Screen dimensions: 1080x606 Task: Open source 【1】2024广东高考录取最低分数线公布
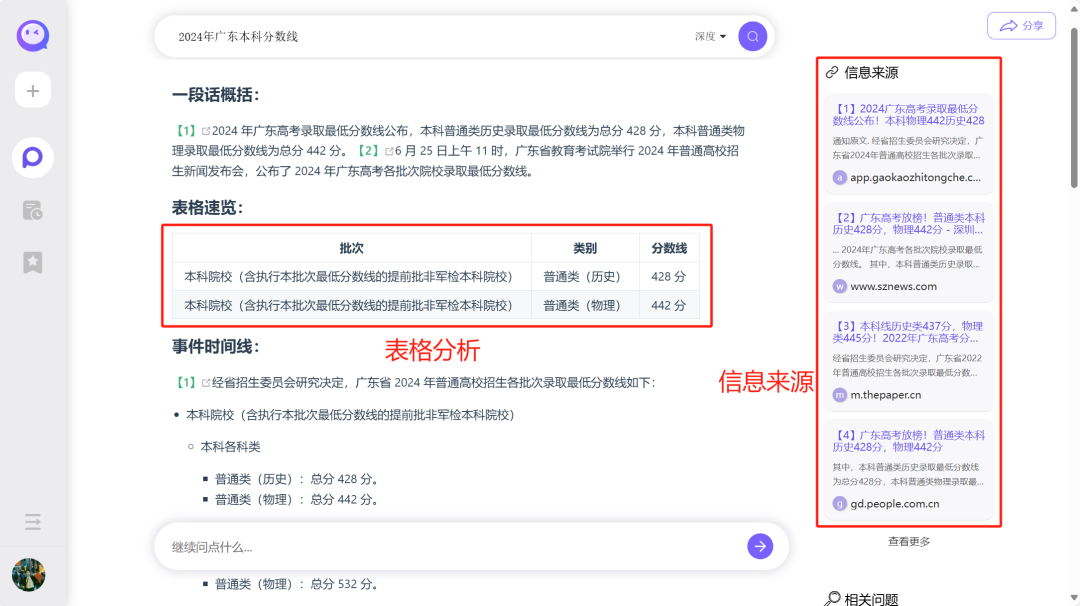click(908, 114)
